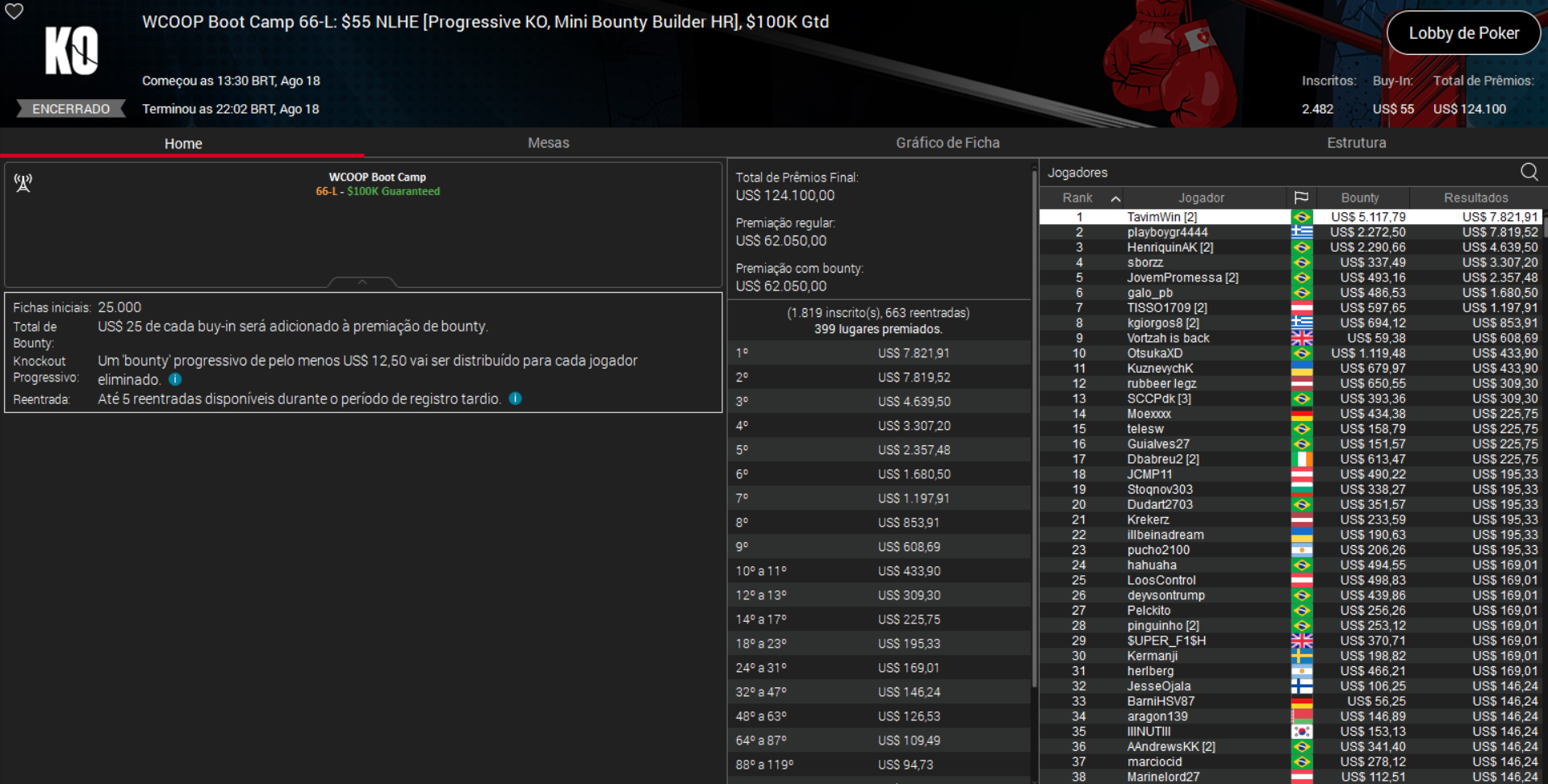
Task: Click prize row 88º a 119º
Action: click(x=880, y=765)
